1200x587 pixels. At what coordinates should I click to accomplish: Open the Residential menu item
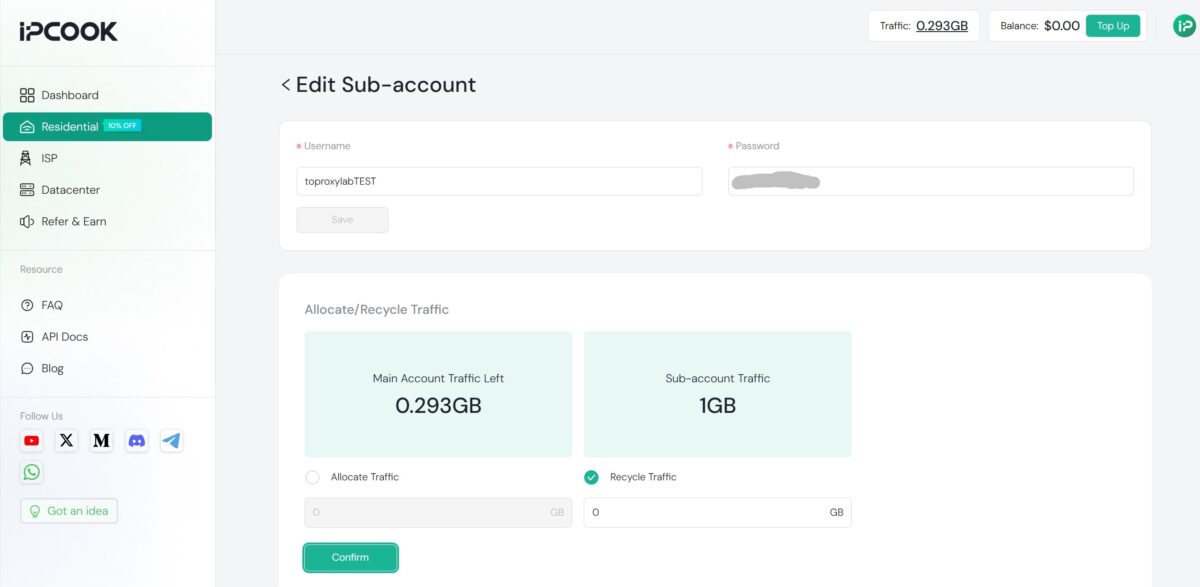[x=107, y=127]
